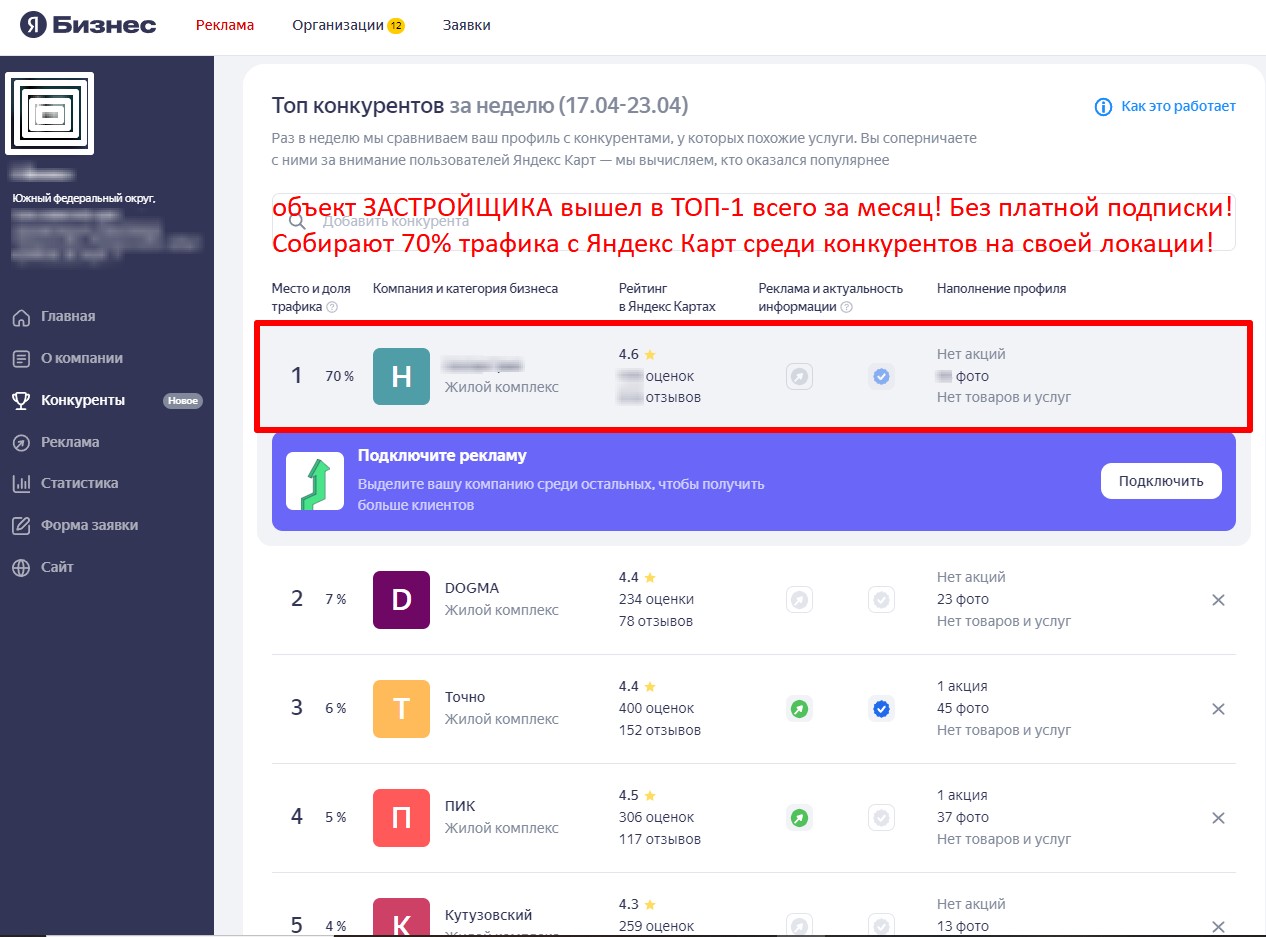The image size is (1266, 937).
Task: Open the Статистика chart sidebar item
Action: (x=79, y=483)
